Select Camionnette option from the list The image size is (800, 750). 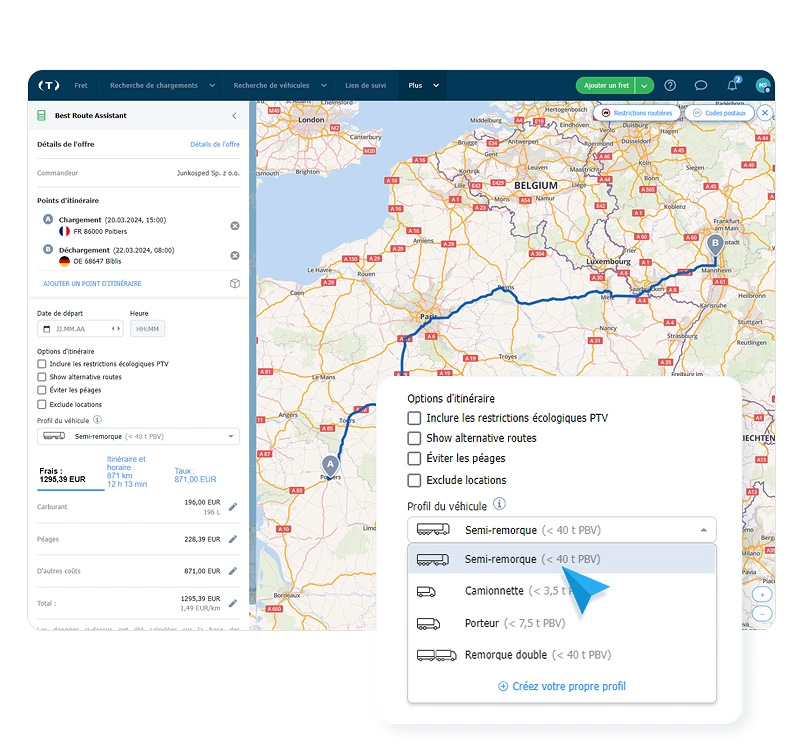tap(562, 591)
